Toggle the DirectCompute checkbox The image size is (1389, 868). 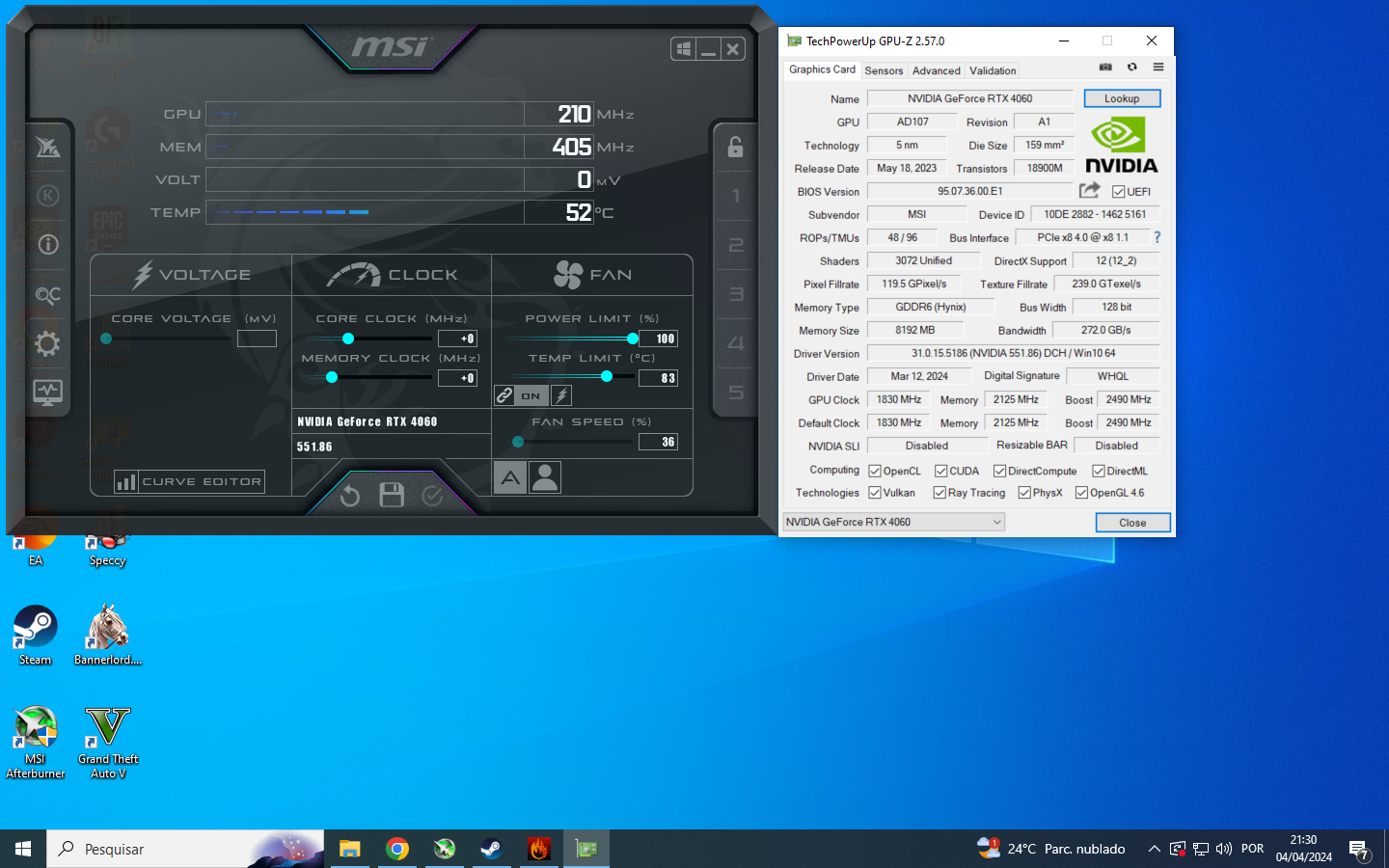point(999,472)
